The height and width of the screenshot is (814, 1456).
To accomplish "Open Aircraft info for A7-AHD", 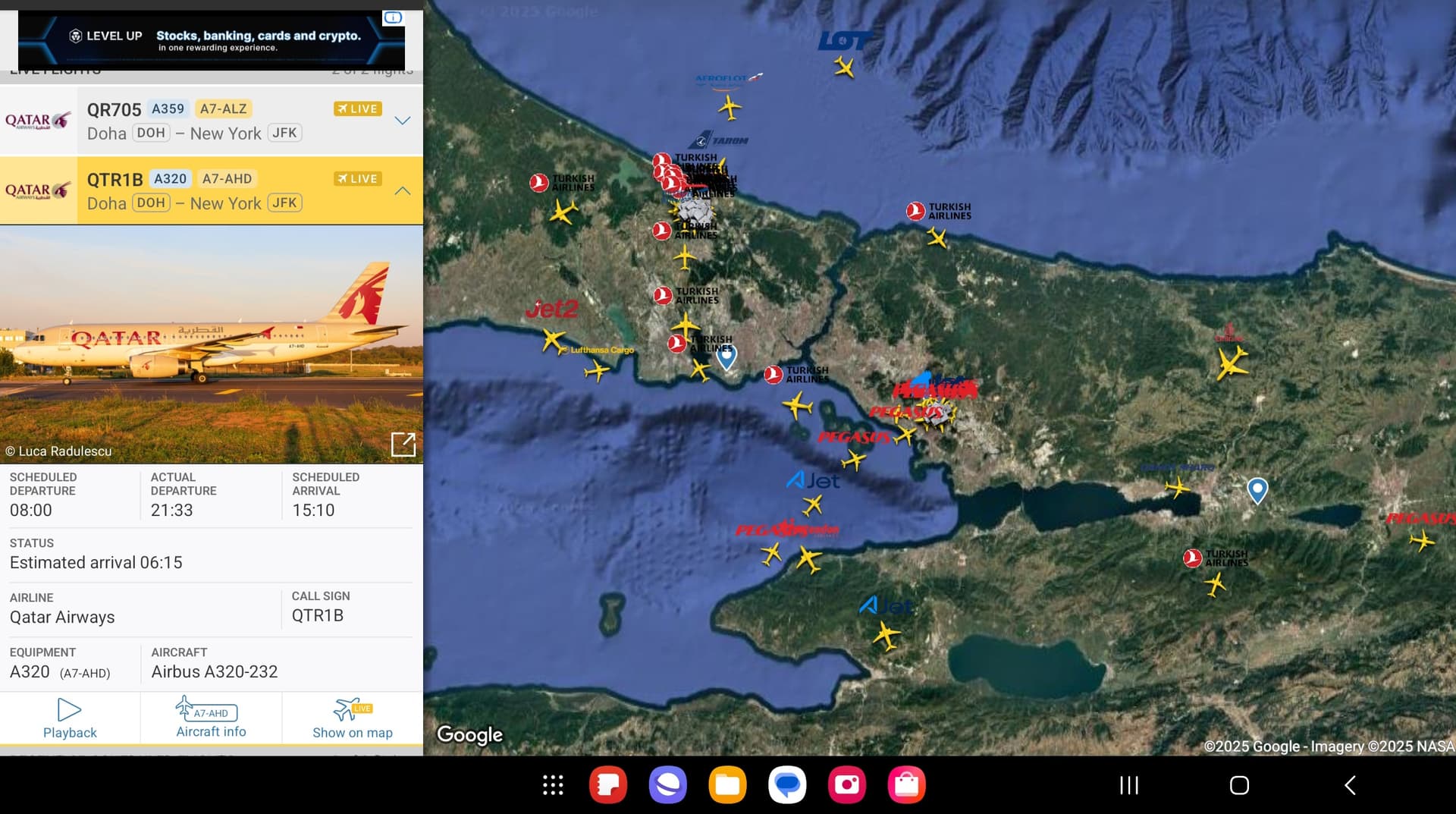I will (x=211, y=718).
